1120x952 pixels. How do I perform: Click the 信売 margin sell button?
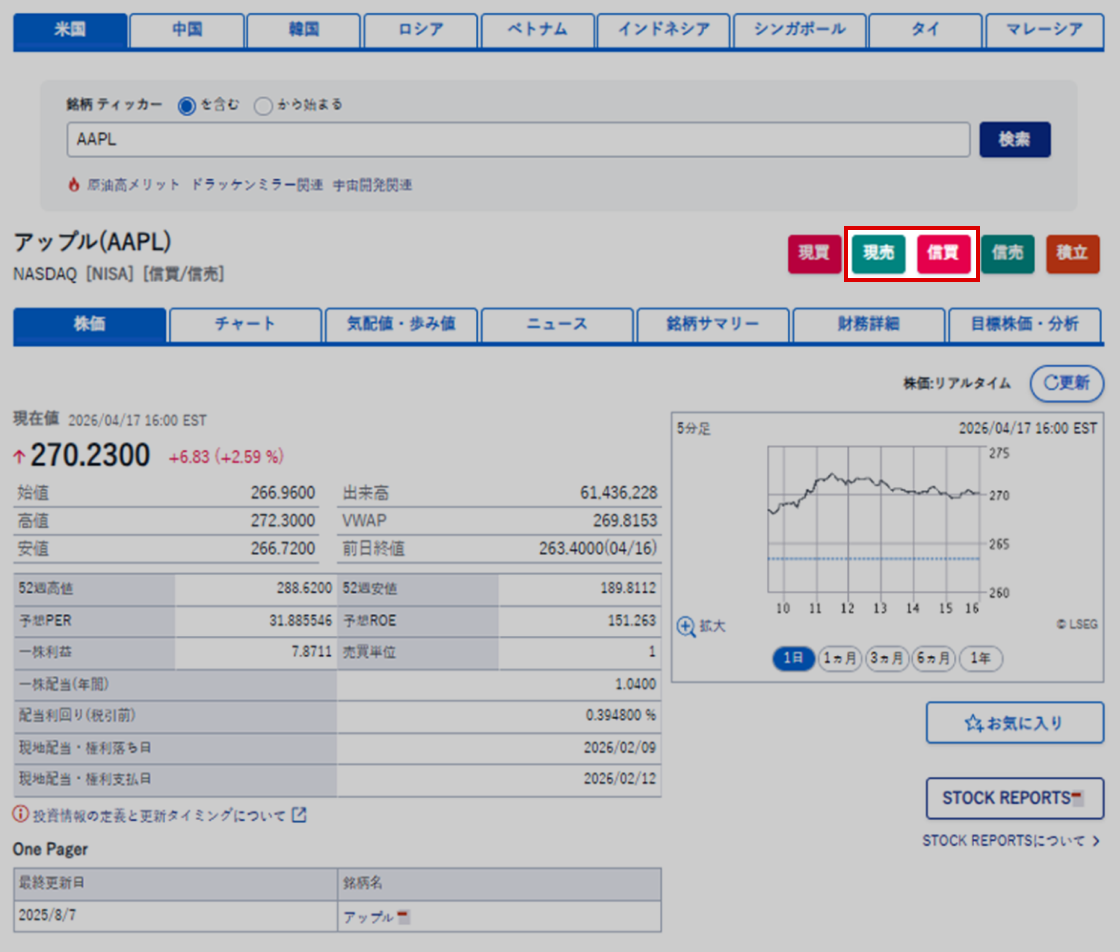1007,254
